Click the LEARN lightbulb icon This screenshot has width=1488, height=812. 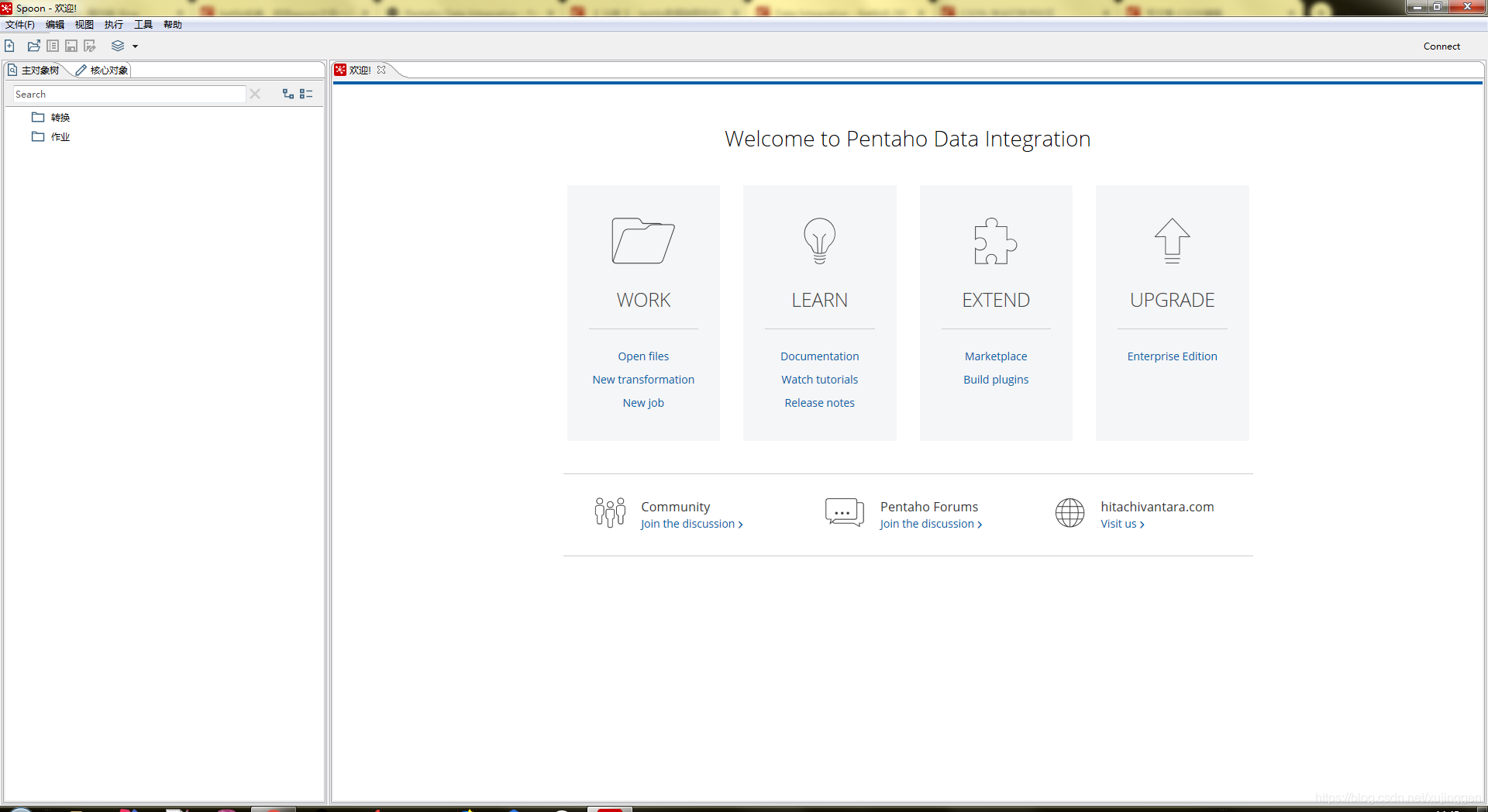pos(819,241)
